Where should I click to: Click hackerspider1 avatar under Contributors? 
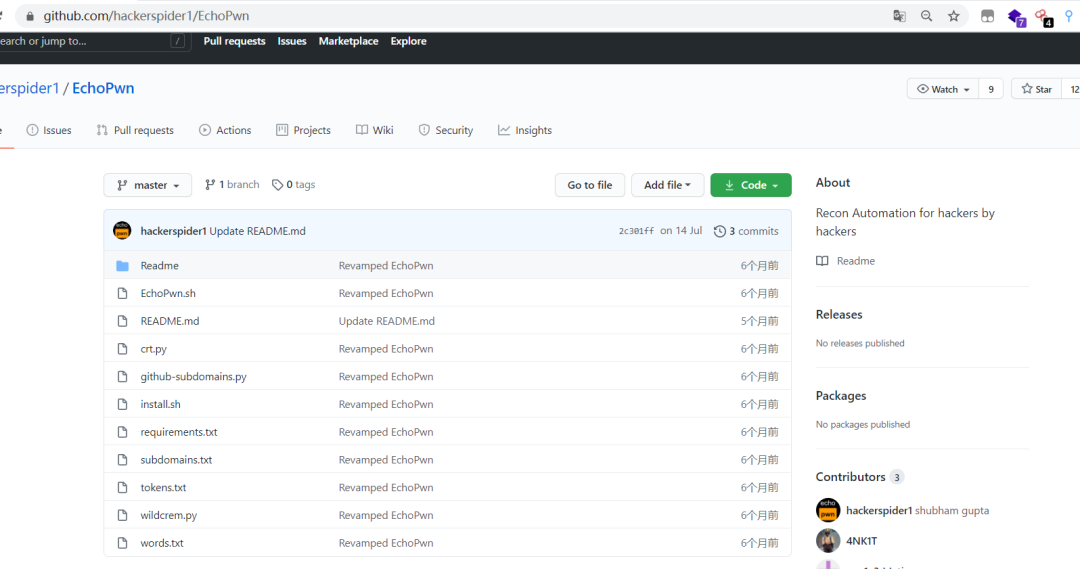(x=828, y=510)
